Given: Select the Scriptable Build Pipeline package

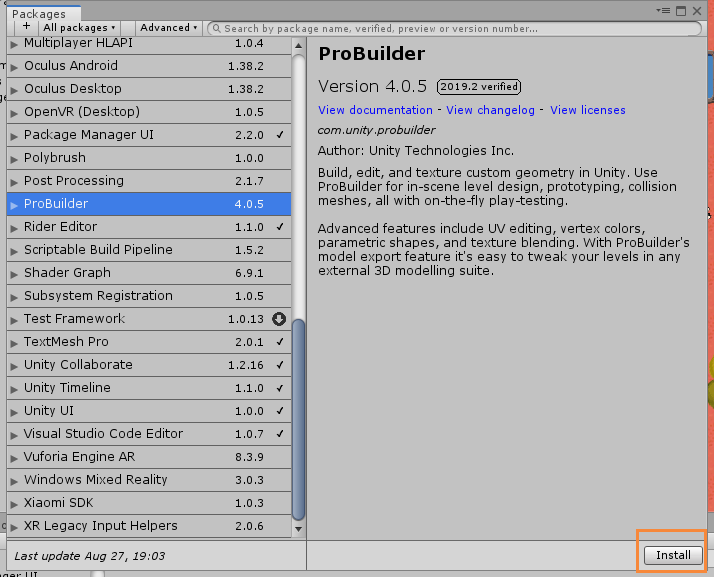Looking at the screenshot, I should pos(149,250).
